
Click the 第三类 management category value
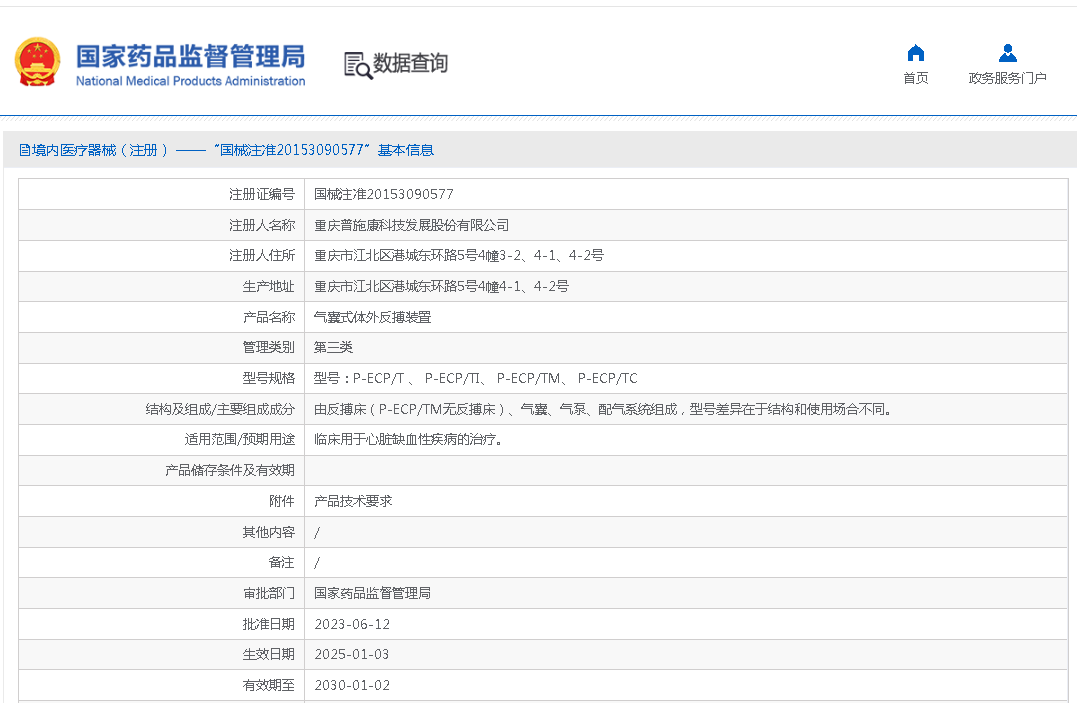(333, 347)
